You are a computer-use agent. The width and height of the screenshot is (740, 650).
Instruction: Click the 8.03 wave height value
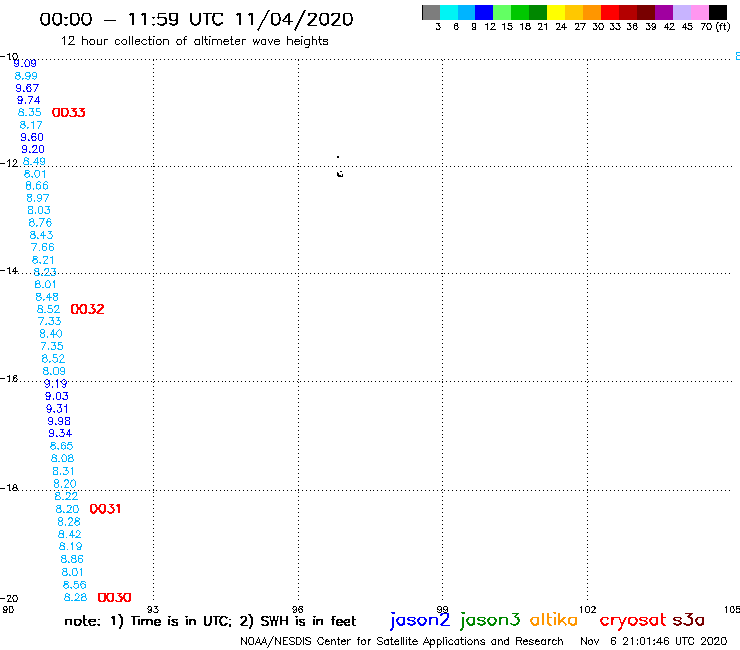(x=39, y=211)
